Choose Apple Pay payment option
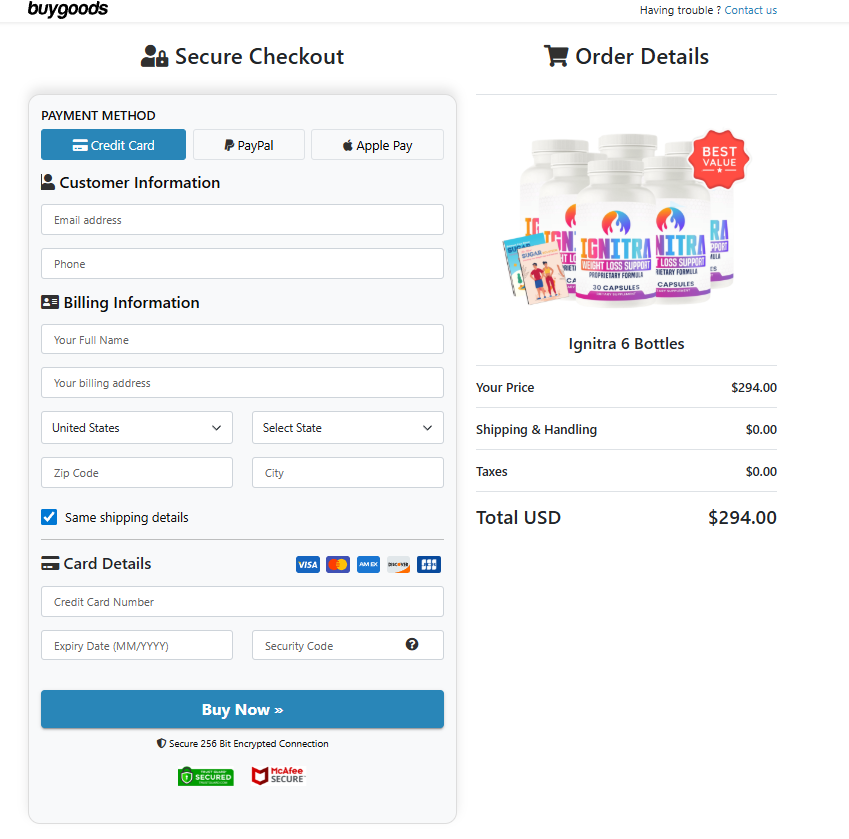The width and height of the screenshot is (849, 839). 377,145
